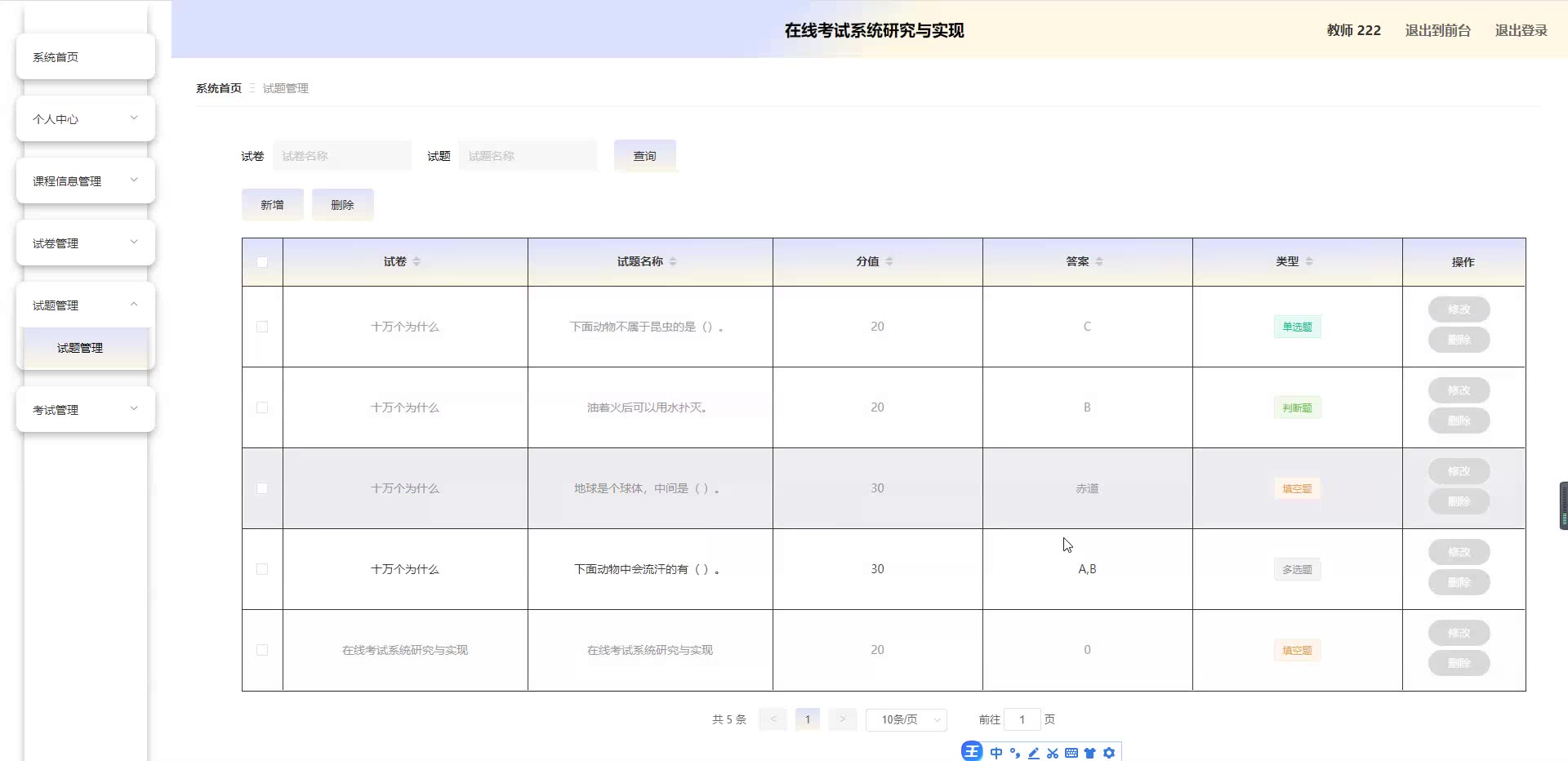Open the IME skin shirt icon

[x=1089, y=753]
